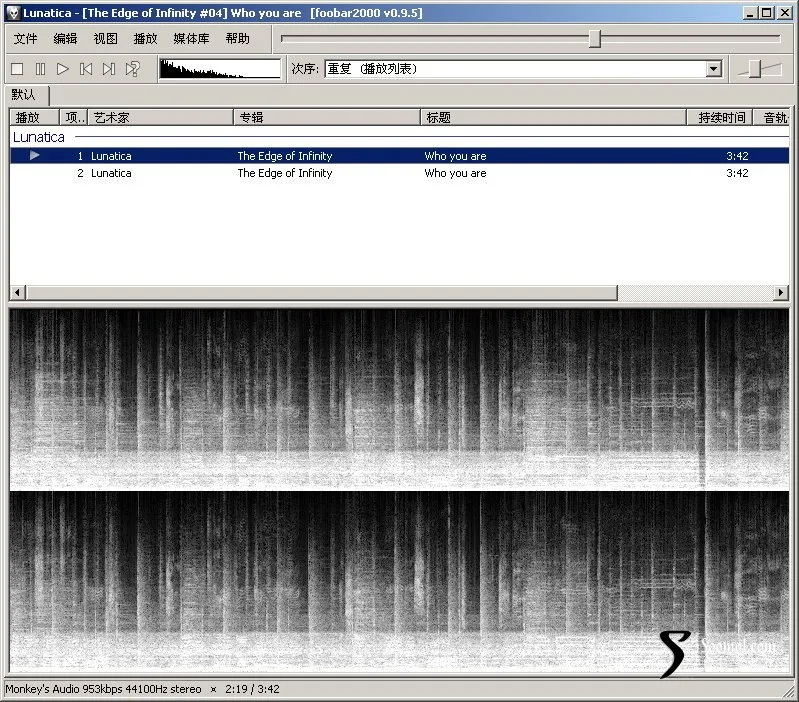The width and height of the screenshot is (799, 702).
Task: Select playlist item 1 Lunatica row
Action: click(x=400, y=156)
